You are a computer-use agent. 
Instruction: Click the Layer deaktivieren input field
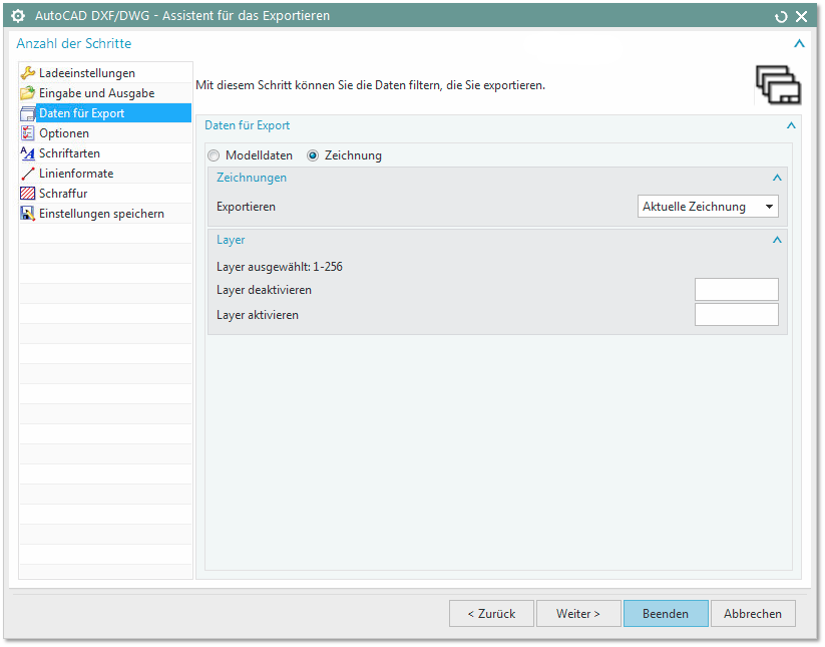click(x=736, y=290)
